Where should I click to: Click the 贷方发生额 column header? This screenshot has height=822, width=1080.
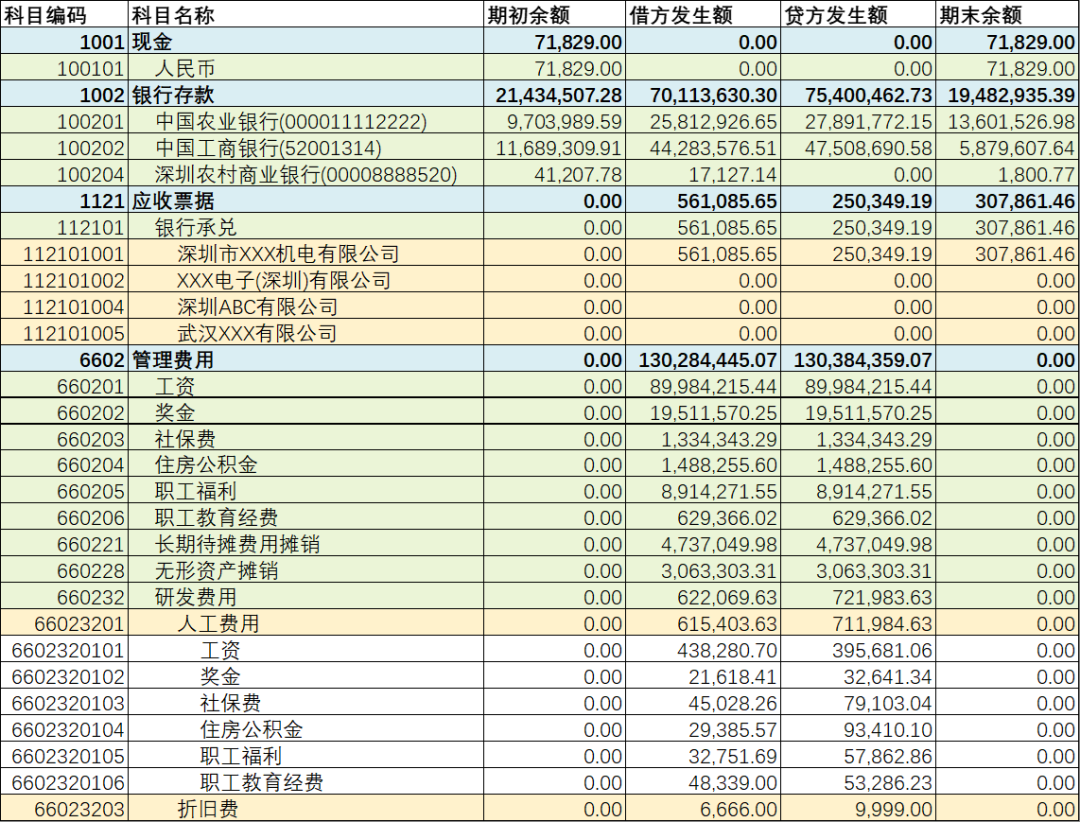click(x=858, y=14)
